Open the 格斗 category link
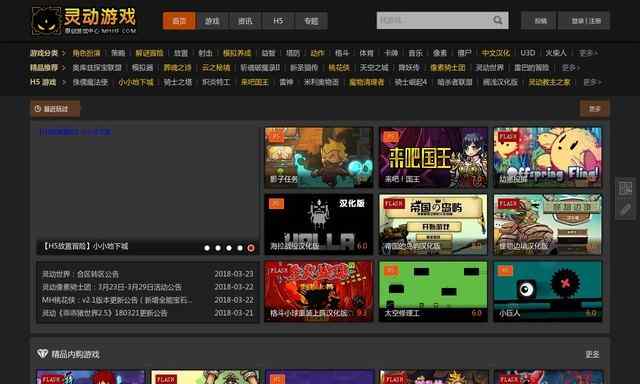The image size is (640, 384). point(342,53)
